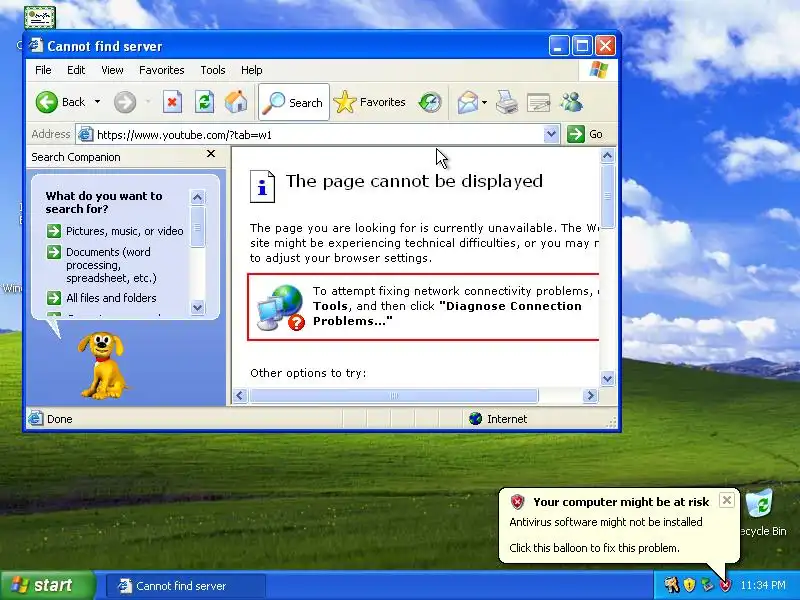Click the page vertical scrollbar up arrow
This screenshot has height=600, width=800.
(x=607, y=156)
